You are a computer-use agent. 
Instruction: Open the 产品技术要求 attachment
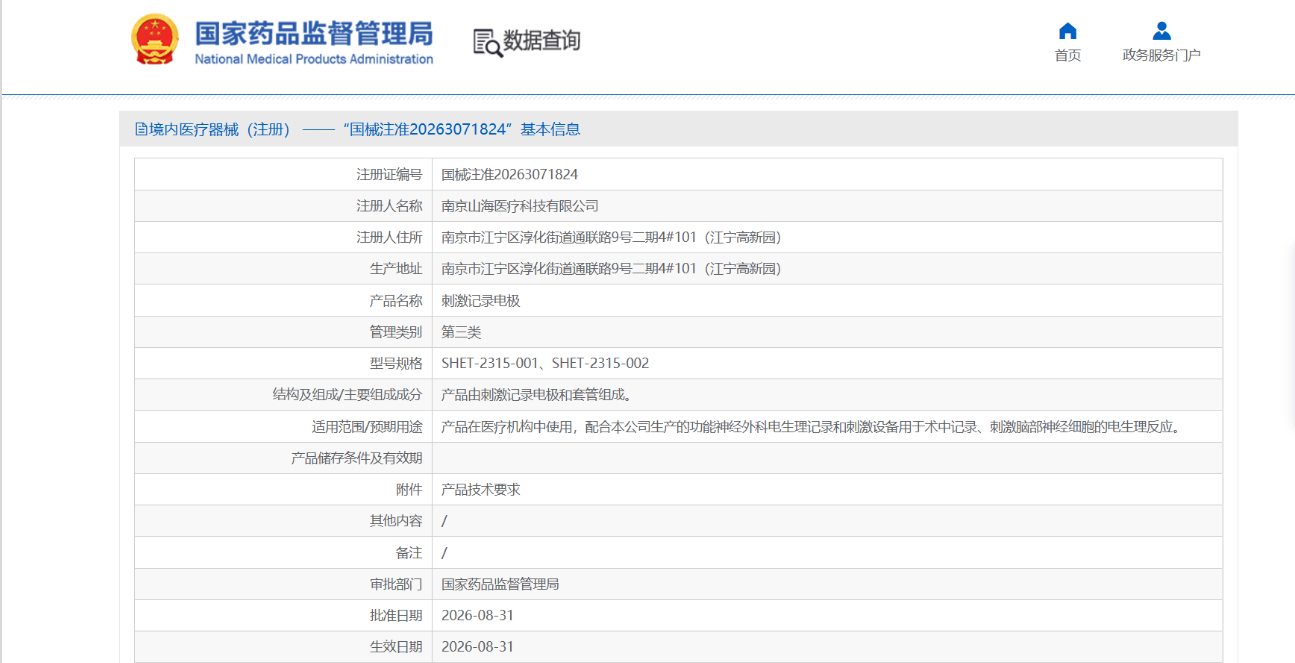click(x=481, y=490)
